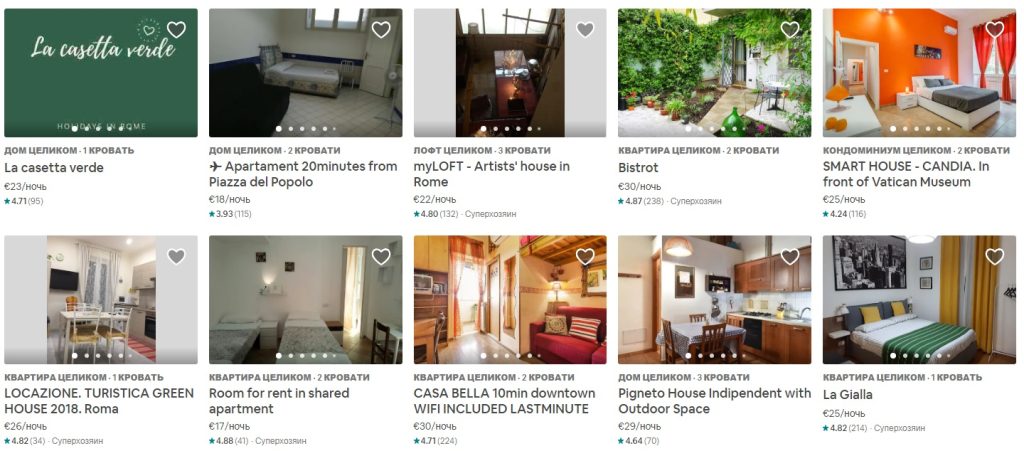1024x451 pixels.
Task: Open SMART HOUSE orange bedroom photo
Action: coord(919,72)
